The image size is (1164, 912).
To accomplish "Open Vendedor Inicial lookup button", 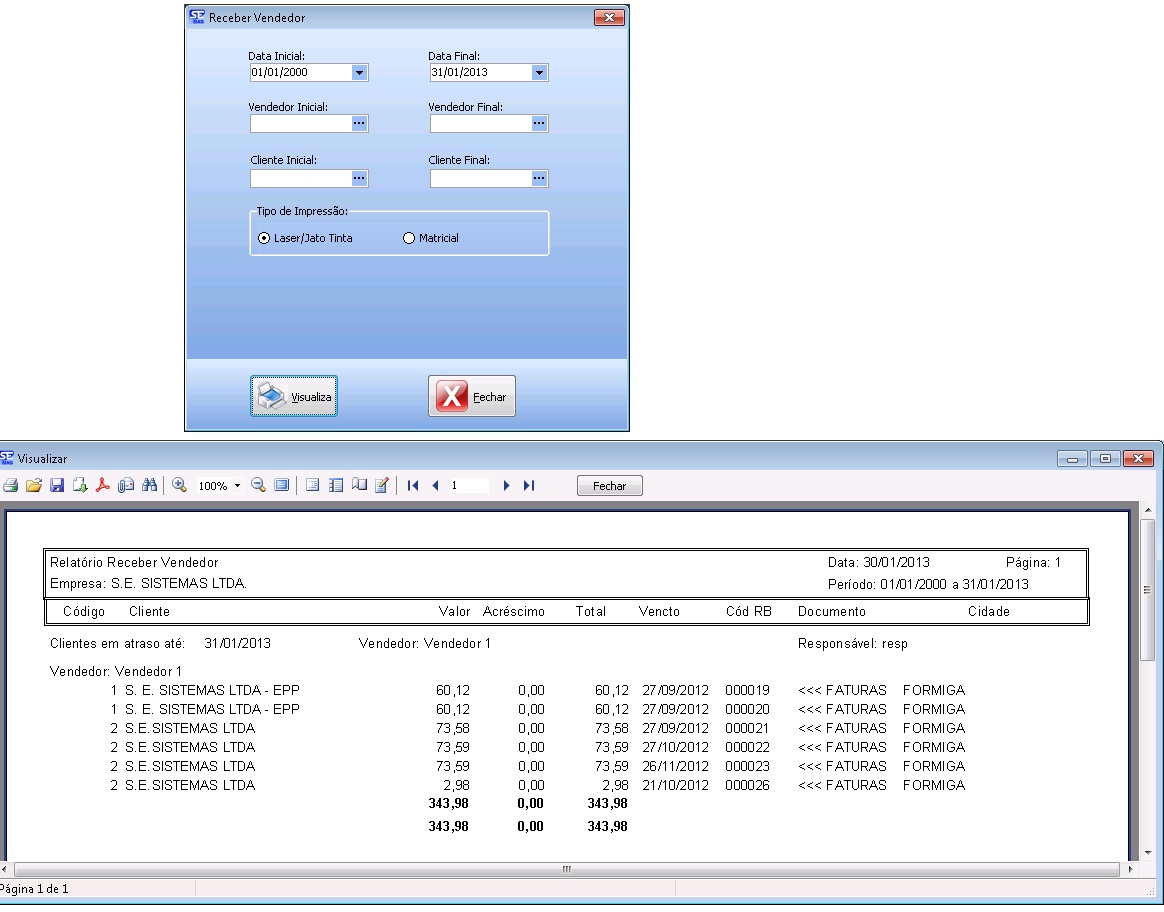I will pos(359,123).
